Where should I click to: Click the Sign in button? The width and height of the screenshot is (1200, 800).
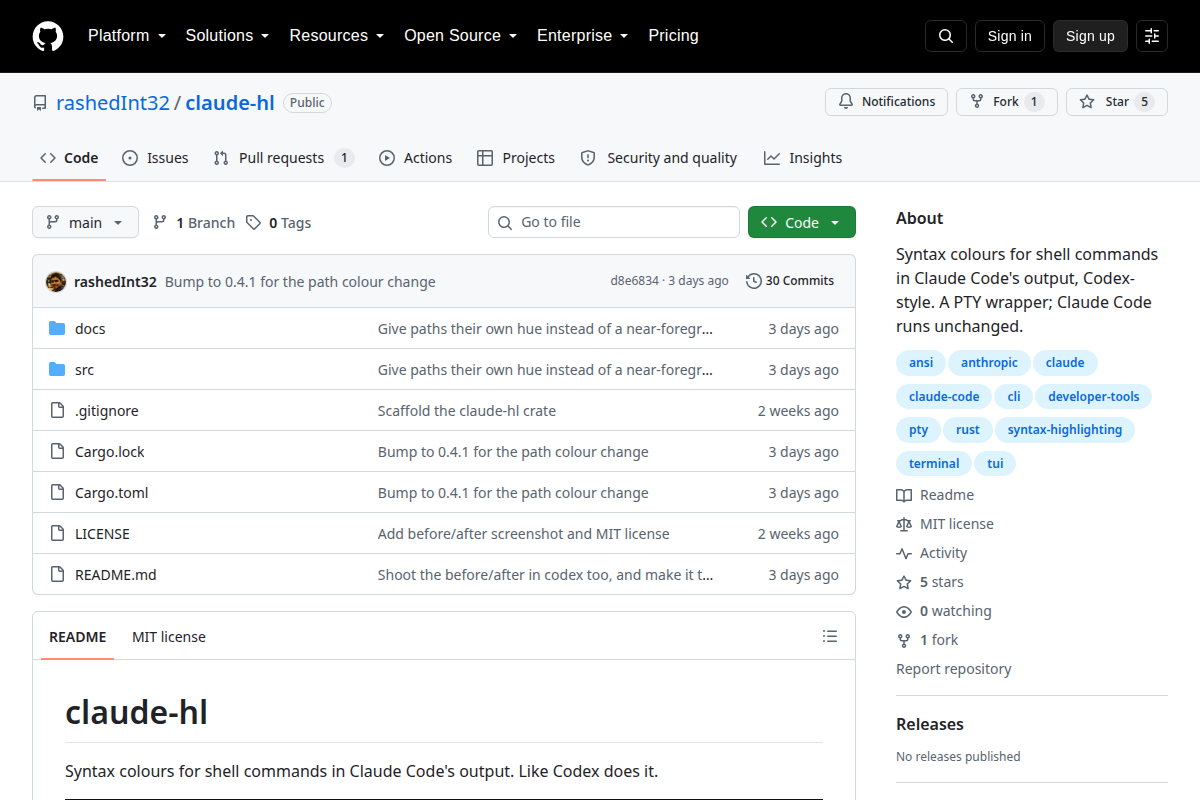pyautogui.click(x=1010, y=36)
